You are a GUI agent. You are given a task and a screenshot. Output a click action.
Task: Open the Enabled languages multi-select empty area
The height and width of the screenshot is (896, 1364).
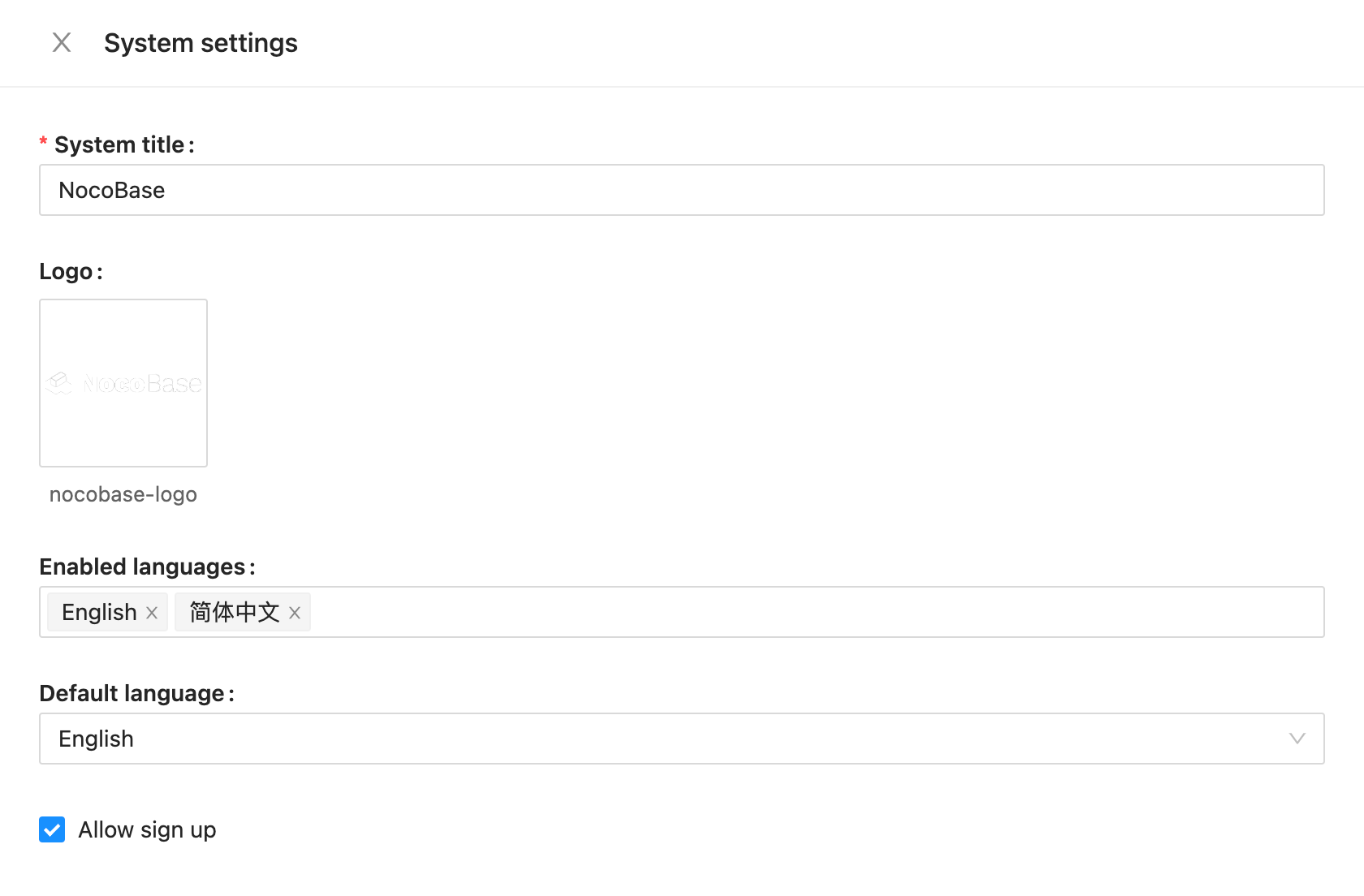coord(812,612)
